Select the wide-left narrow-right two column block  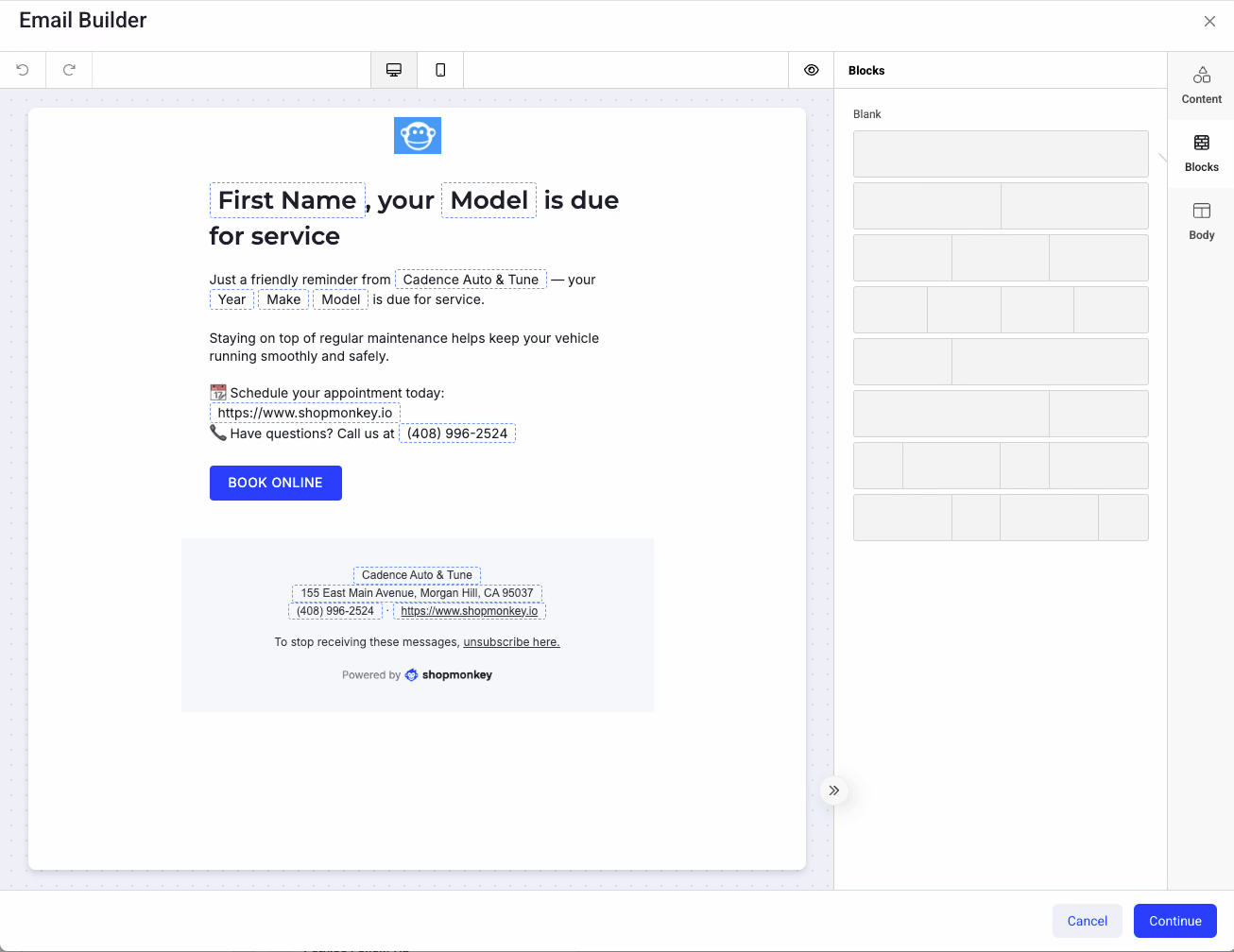click(x=1001, y=414)
